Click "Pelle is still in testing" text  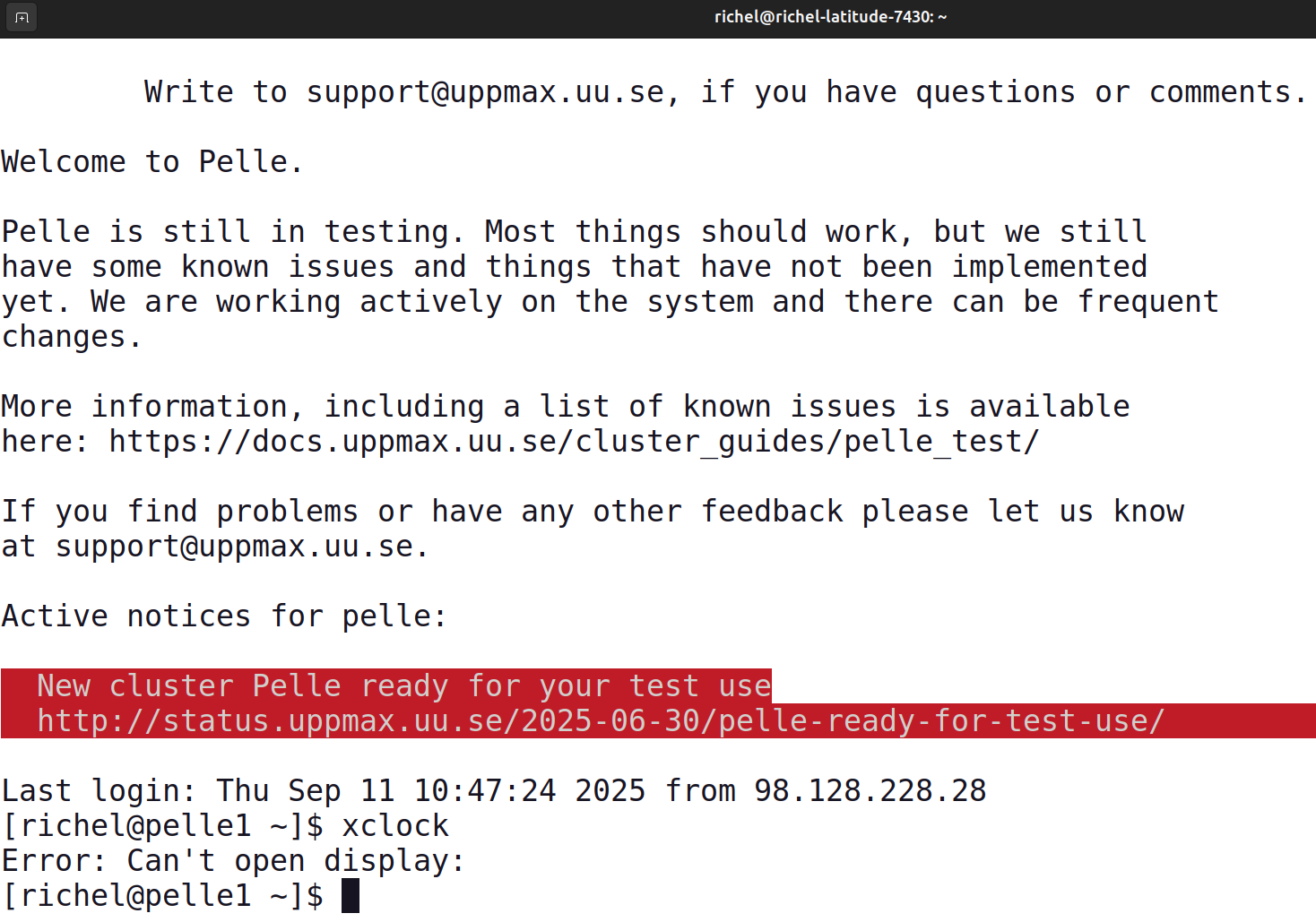point(233,232)
